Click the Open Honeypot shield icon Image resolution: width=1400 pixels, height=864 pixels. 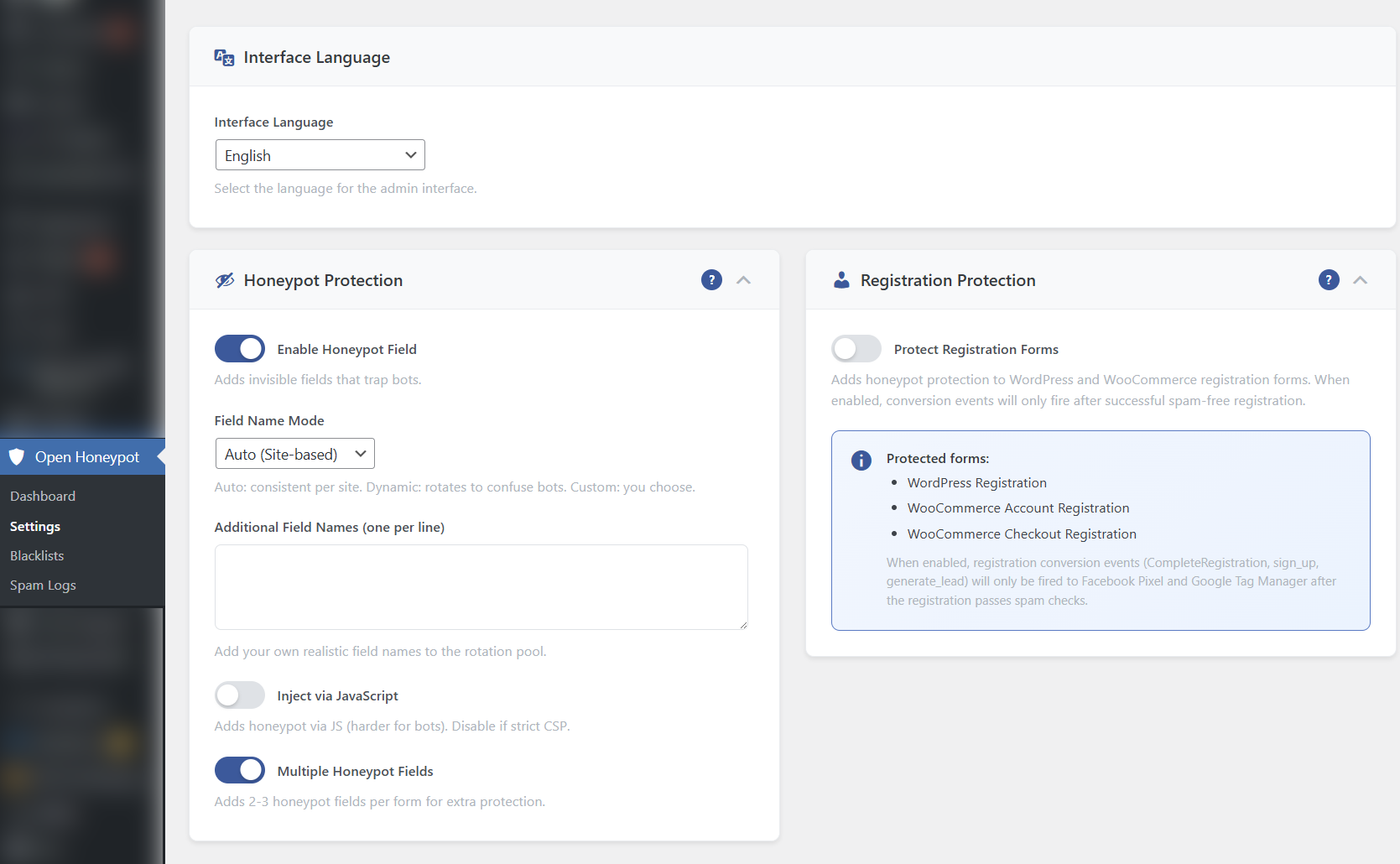click(x=17, y=457)
